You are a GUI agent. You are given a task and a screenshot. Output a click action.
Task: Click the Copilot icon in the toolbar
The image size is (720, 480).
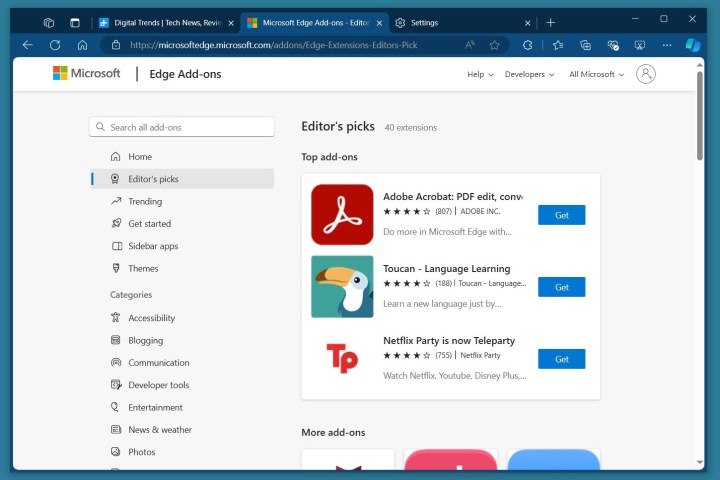pos(693,45)
